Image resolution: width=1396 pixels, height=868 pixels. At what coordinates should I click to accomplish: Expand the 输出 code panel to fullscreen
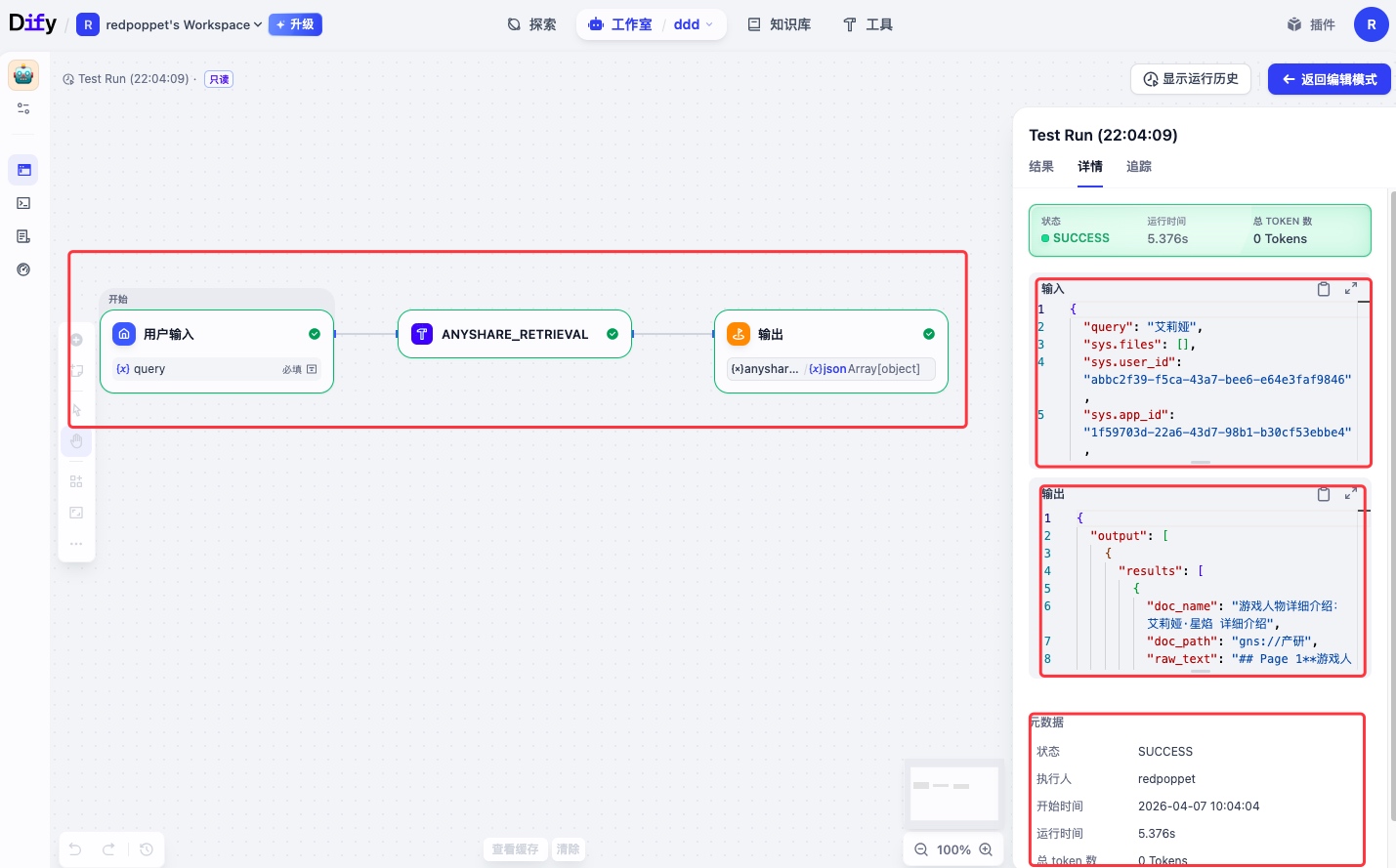[1350, 494]
